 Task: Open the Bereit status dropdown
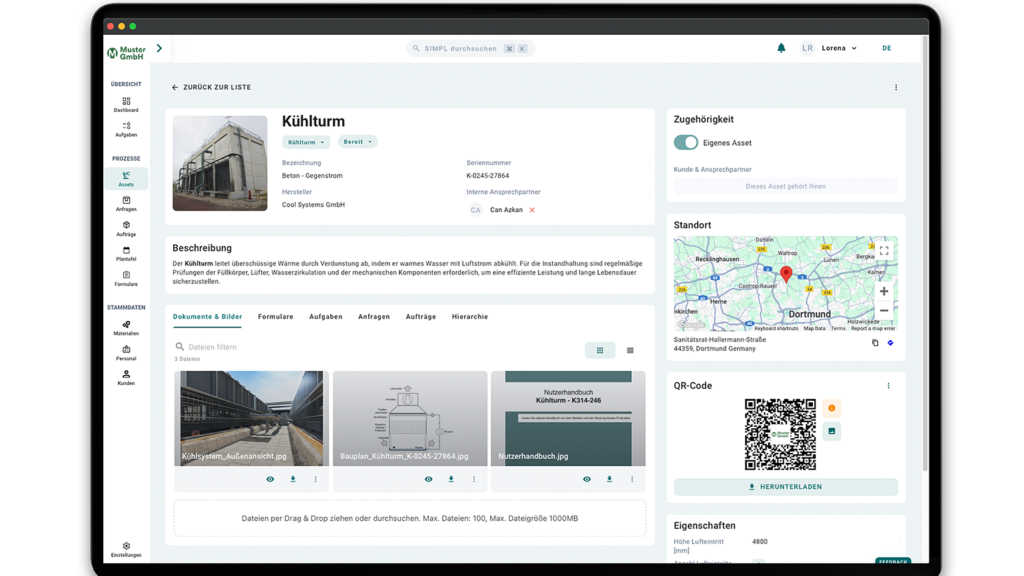(x=355, y=141)
